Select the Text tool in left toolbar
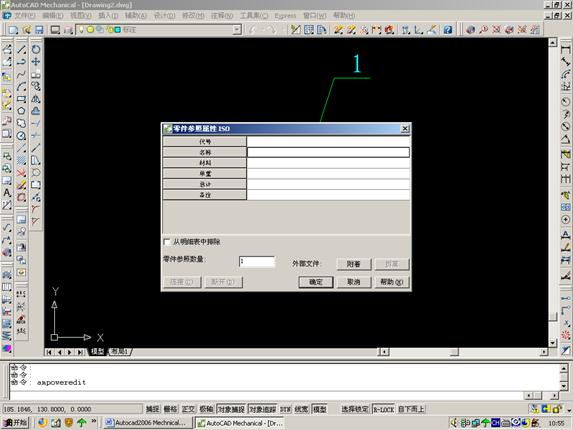 tap(7, 193)
